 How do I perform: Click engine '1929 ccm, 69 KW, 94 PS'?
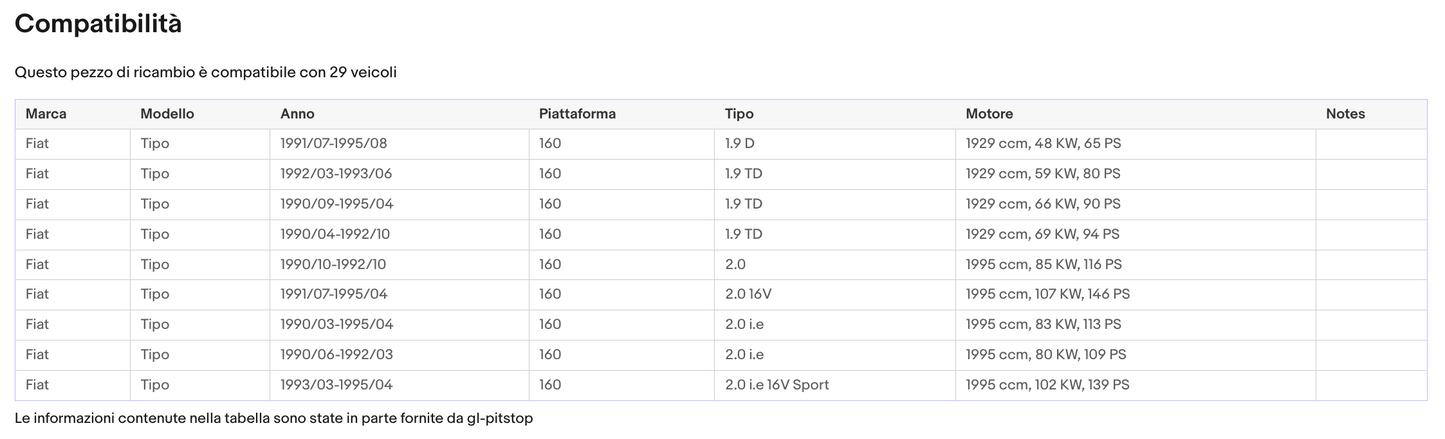coord(1043,234)
